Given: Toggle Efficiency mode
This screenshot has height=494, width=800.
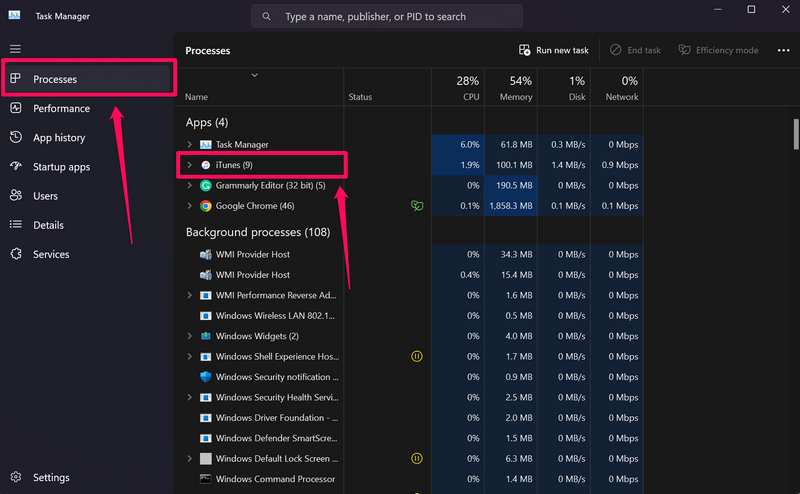Looking at the screenshot, I should click(718, 50).
